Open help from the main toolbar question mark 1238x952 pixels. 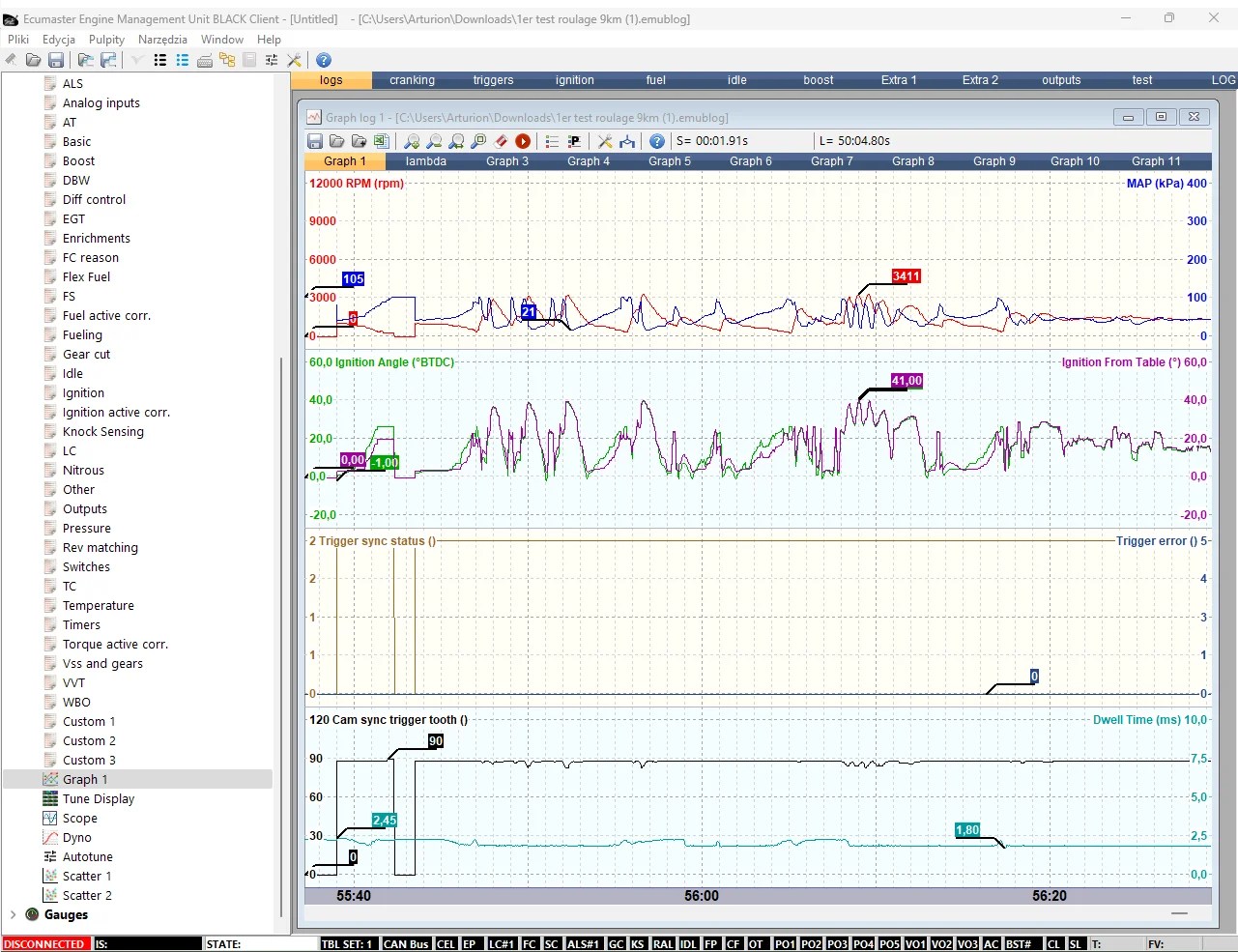(x=324, y=60)
